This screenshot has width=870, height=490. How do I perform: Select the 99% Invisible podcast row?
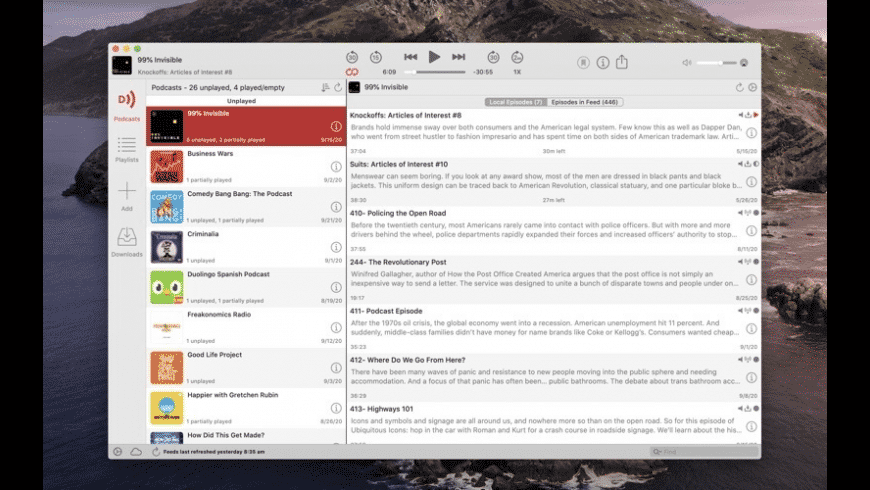coord(246,126)
